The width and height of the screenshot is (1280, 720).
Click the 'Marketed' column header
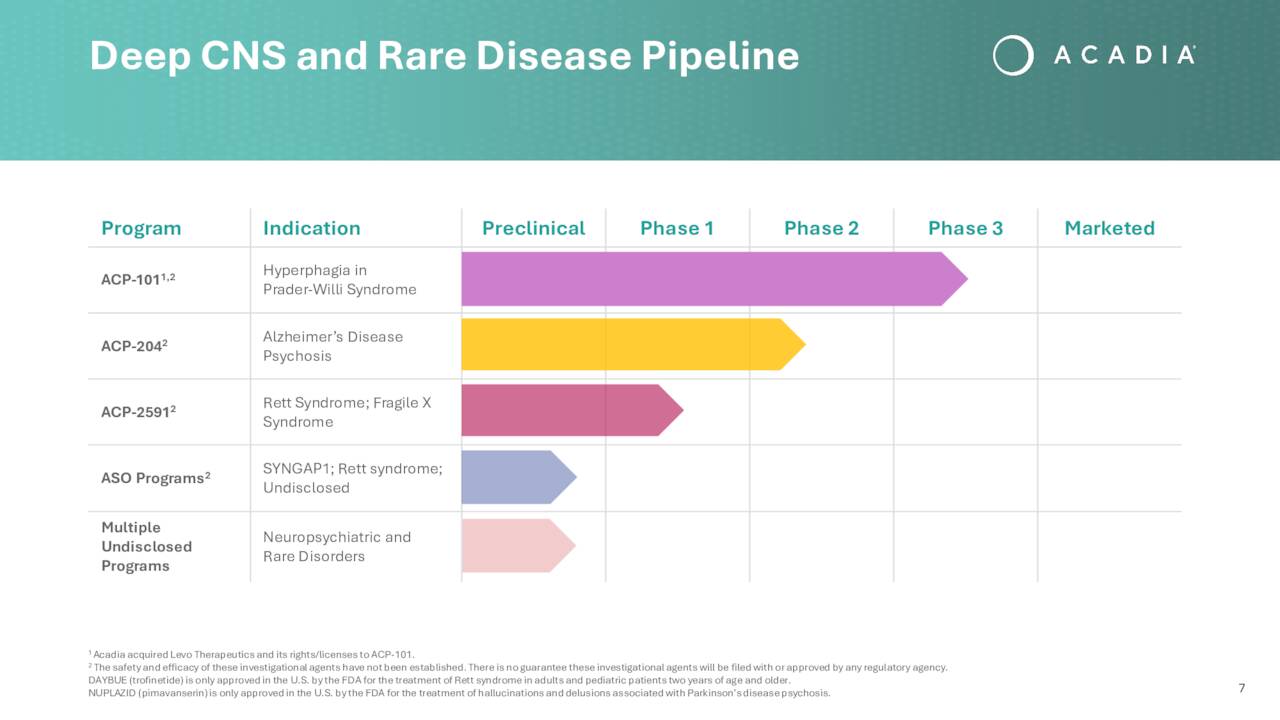[1109, 228]
